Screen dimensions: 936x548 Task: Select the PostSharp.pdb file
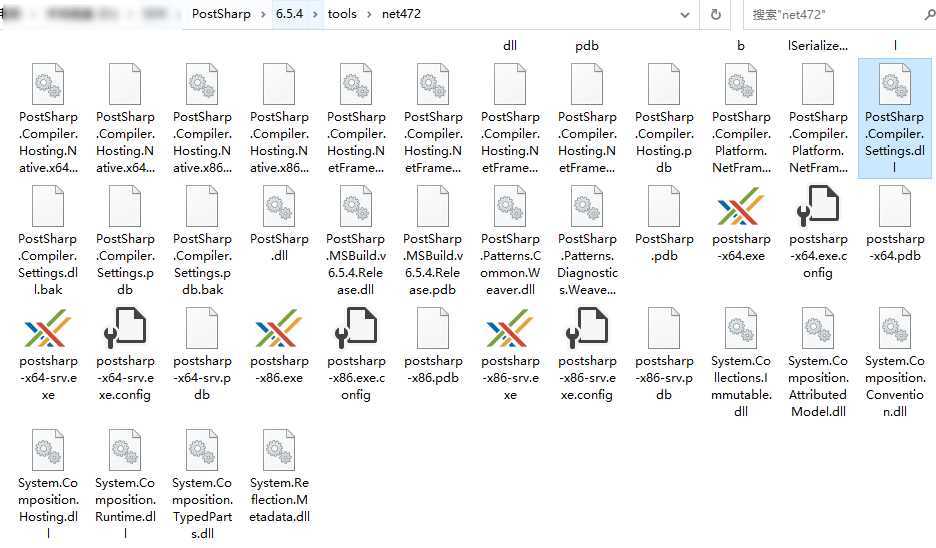664,224
